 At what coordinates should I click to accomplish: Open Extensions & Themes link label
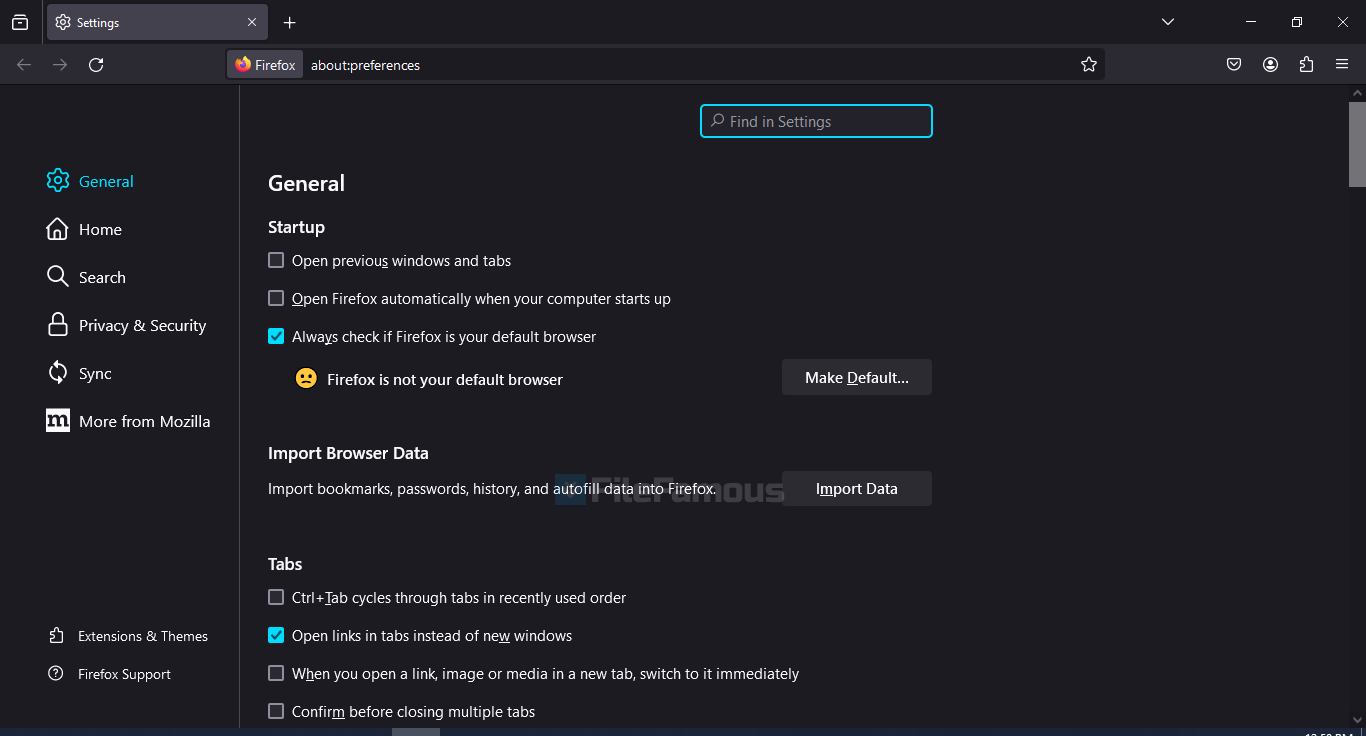click(143, 636)
